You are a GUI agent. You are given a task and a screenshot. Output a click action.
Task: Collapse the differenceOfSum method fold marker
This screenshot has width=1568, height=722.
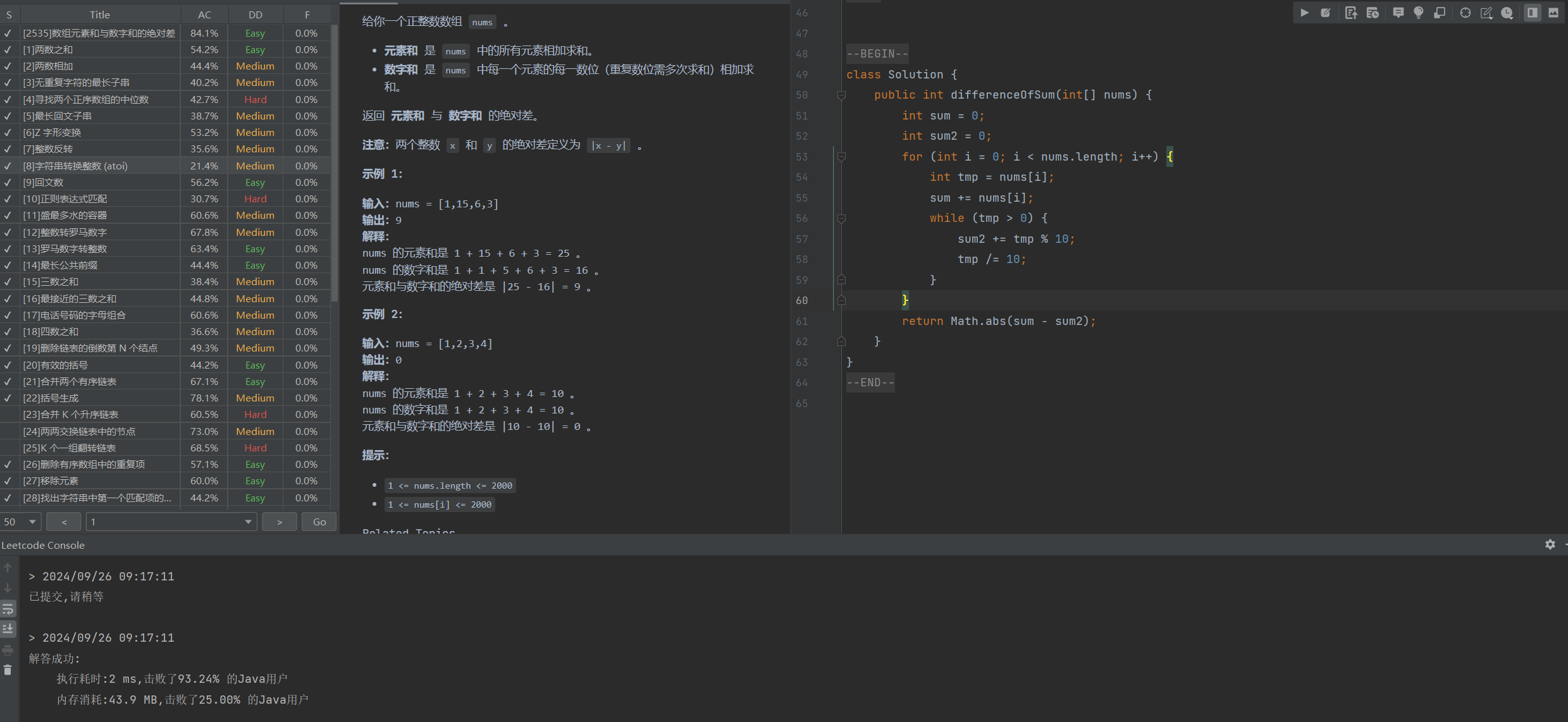click(x=841, y=95)
